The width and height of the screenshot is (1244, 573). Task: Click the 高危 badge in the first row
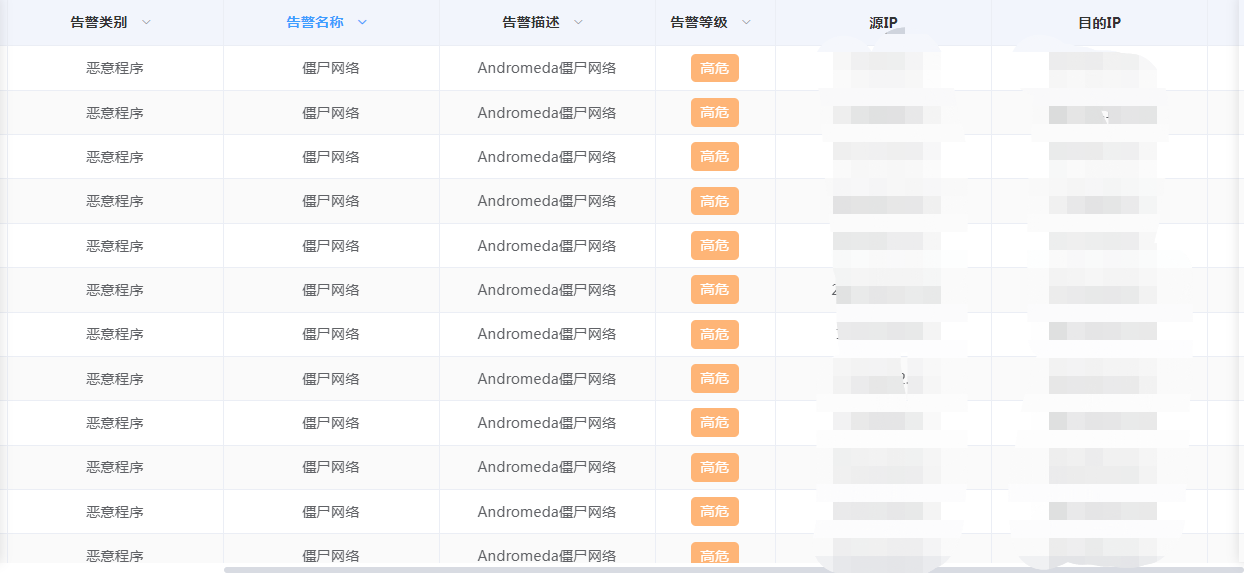point(714,68)
